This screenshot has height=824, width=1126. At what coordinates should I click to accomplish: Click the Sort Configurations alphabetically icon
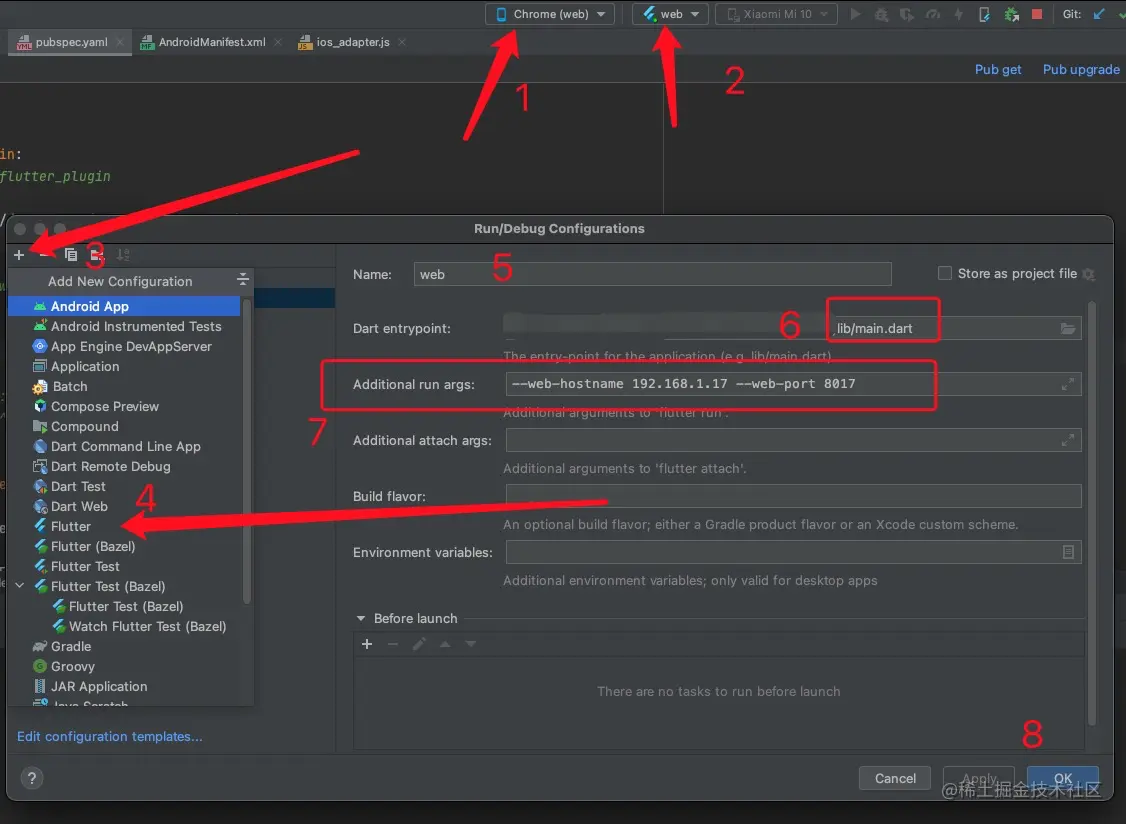point(124,254)
